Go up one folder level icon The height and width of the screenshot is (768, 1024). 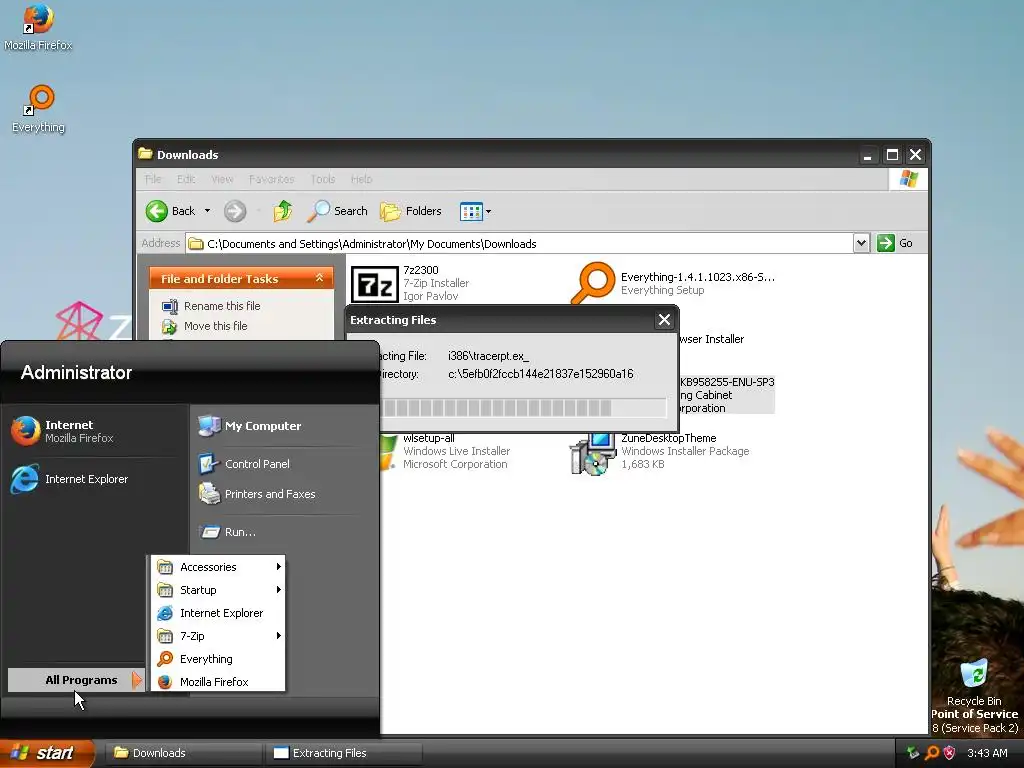click(x=283, y=211)
